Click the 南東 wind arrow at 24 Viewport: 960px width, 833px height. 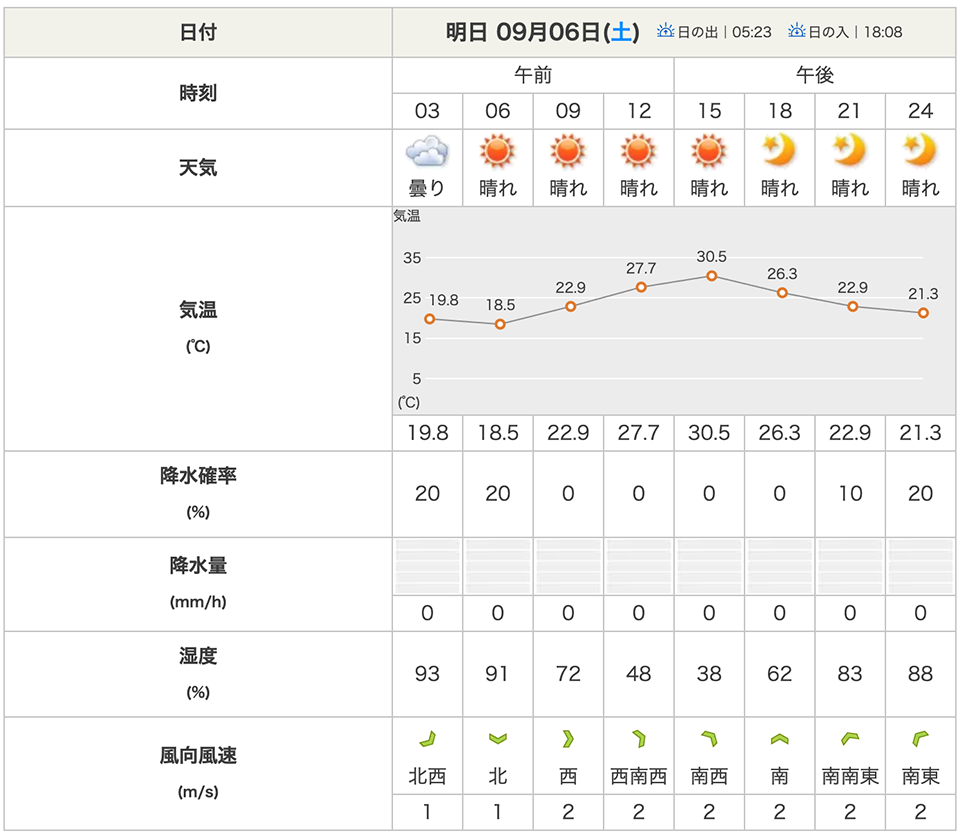(x=920, y=740)
